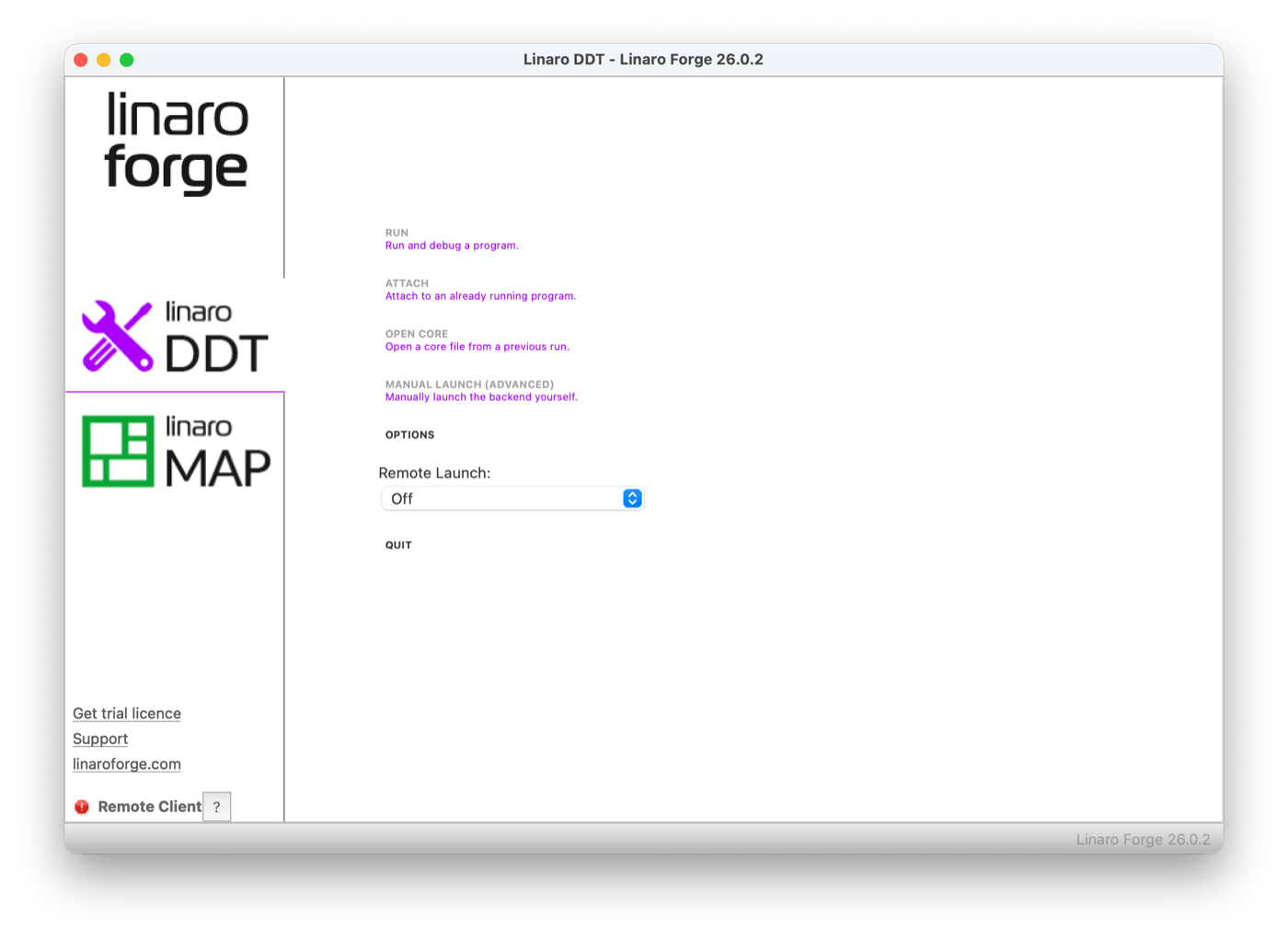Click the Remote Launch label

click(434, 473)
